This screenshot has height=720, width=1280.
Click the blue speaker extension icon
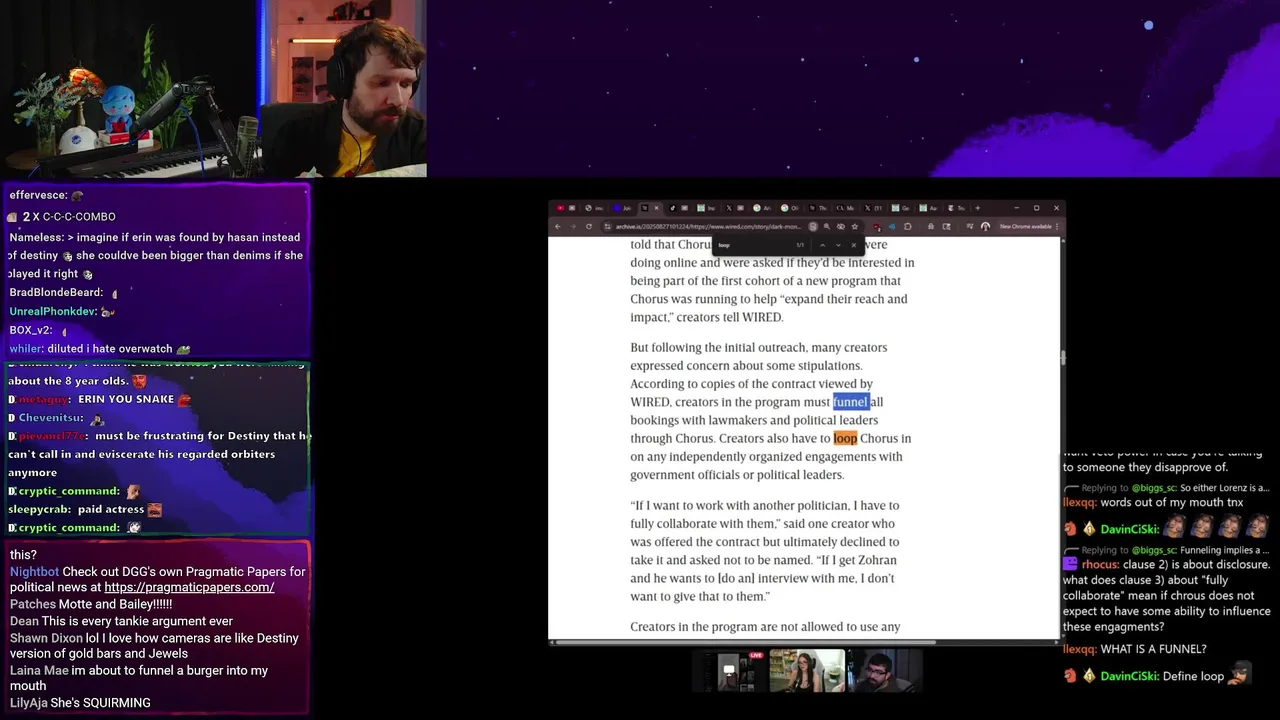coord(892,226)
